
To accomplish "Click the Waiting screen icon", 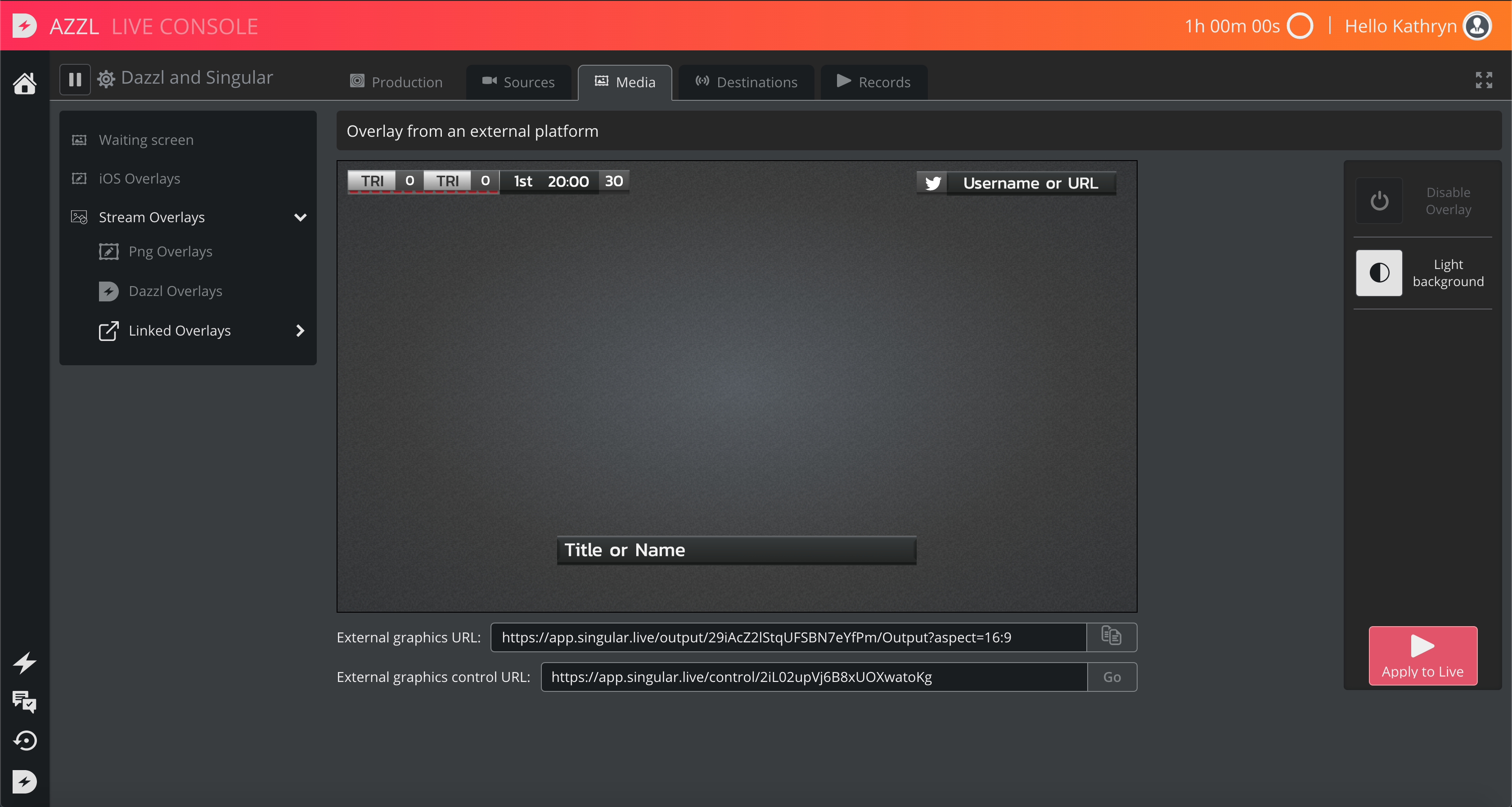I will click(x=79, y=140).
